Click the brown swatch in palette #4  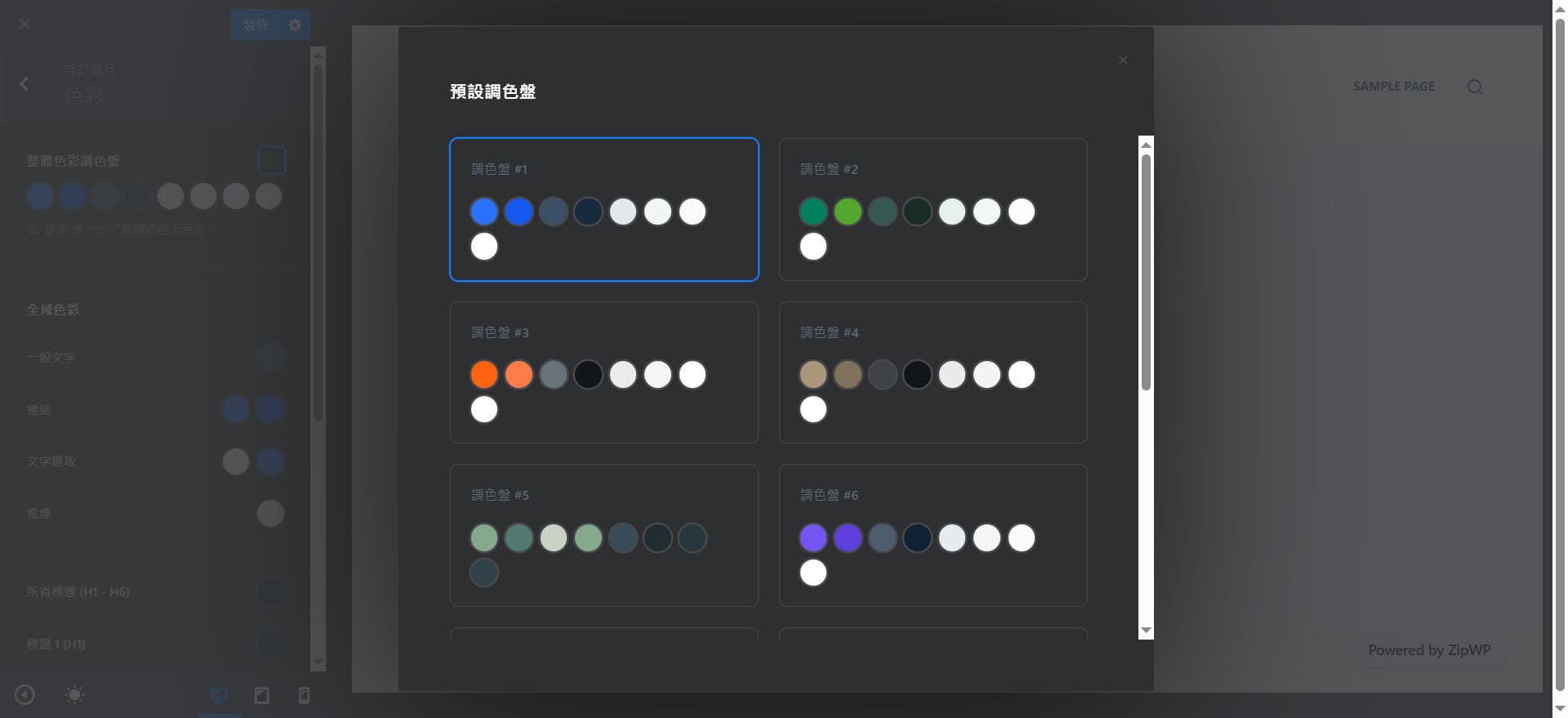848,375
